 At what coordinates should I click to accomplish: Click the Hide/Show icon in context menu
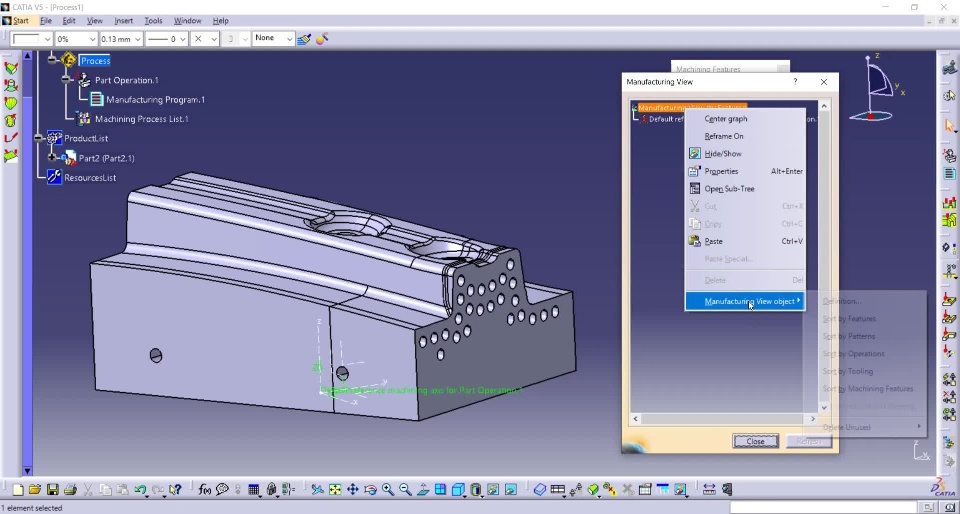[694, 154]
